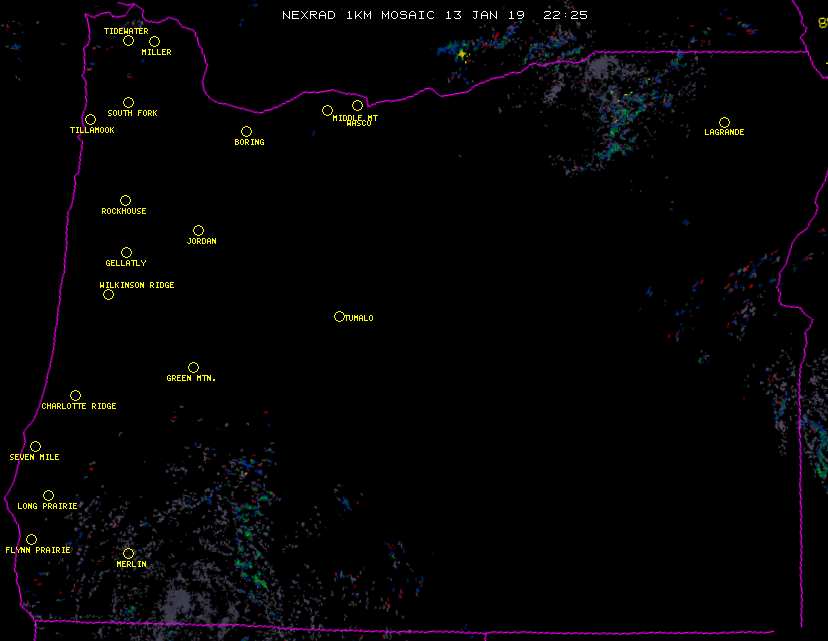Viewport: 828px width, 641px height.
Task: Click the Tumalo station circle marker
Action: [339, 316]
